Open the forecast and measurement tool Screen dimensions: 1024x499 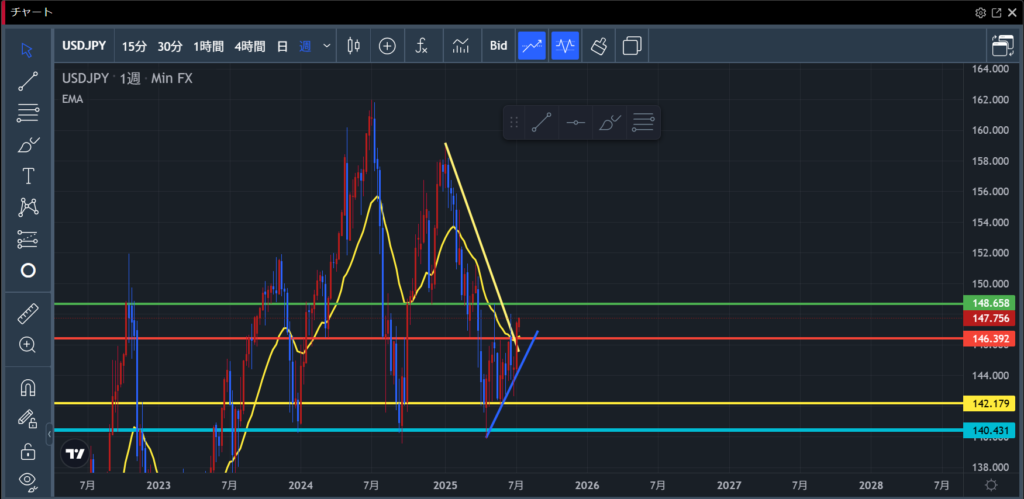(x=27, y=239)
